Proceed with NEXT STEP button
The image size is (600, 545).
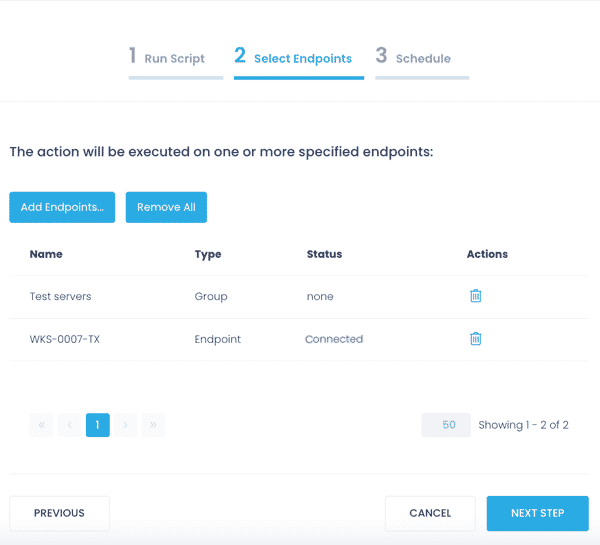click(x=538, y=513)
